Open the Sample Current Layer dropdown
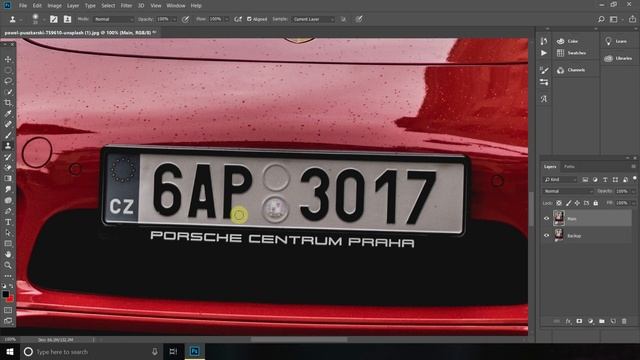 click(313, 19)
